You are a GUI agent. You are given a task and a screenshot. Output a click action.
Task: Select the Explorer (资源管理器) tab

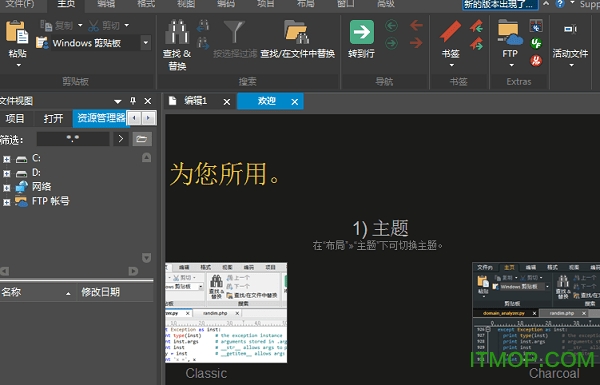click(101, 118)
